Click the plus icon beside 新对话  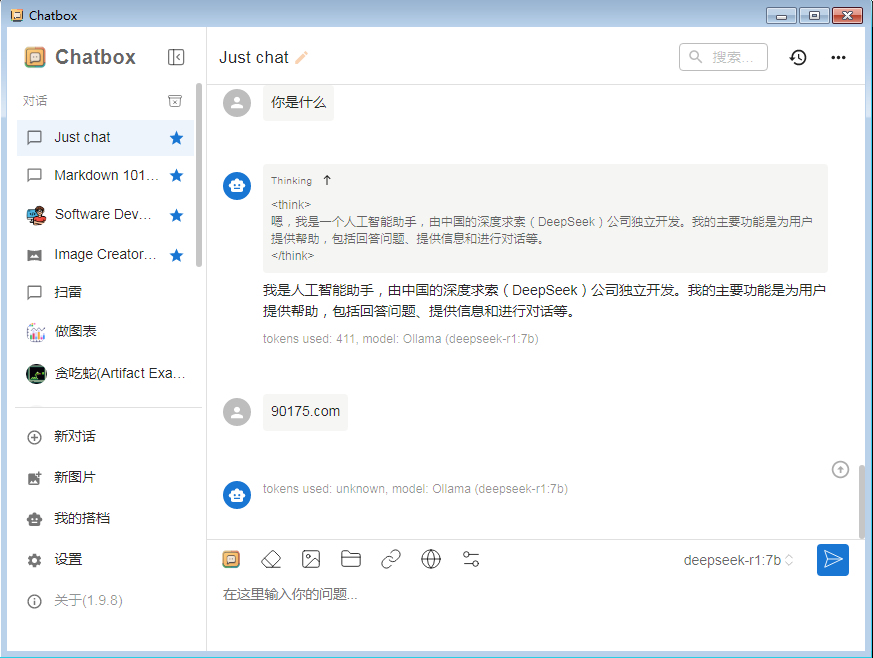(x=35, y=438)
